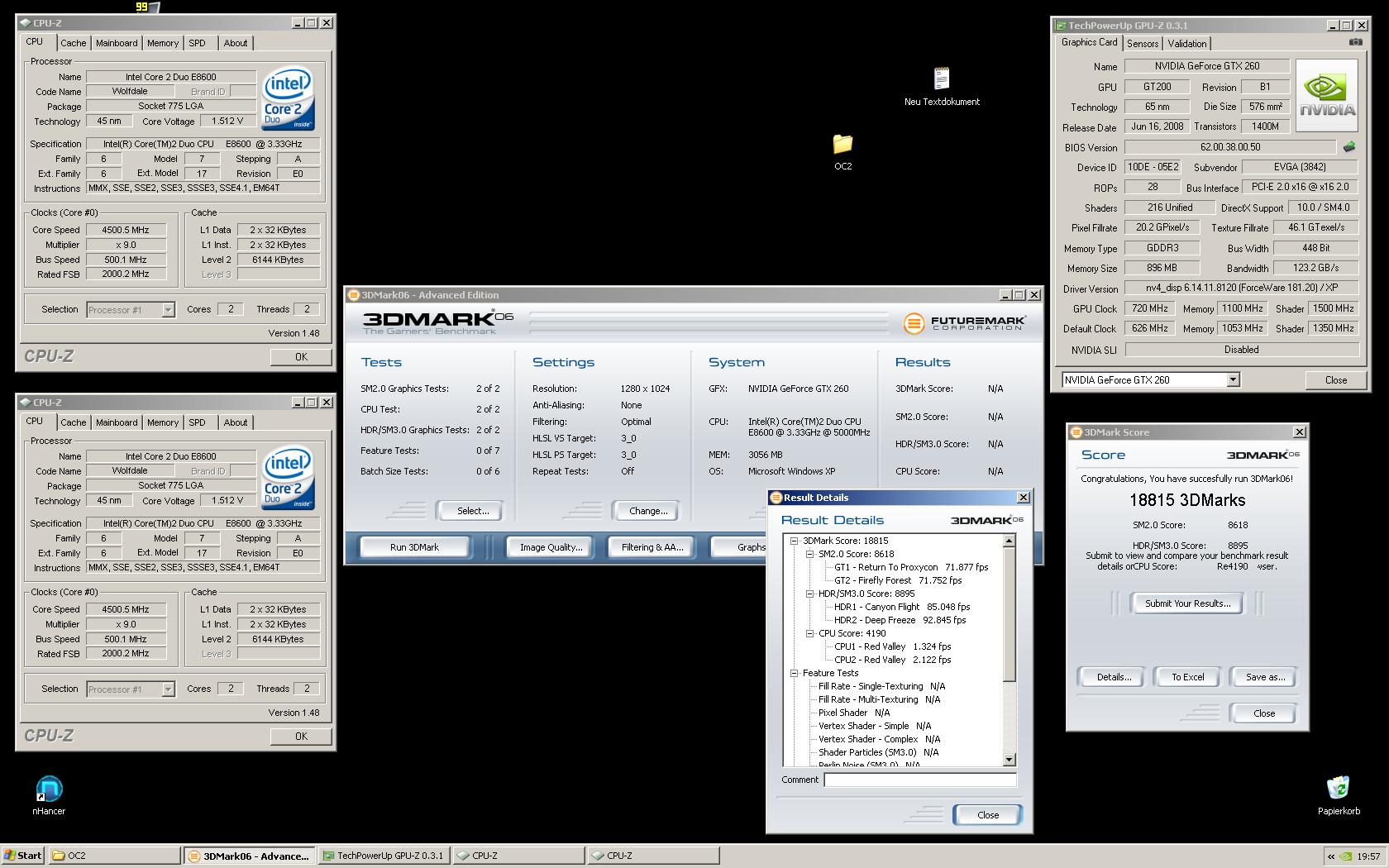Viewport: 1389px width, 868px height.
Task: Select CPU1 - Red Valley tree row
Action: [x=892, y=646]
